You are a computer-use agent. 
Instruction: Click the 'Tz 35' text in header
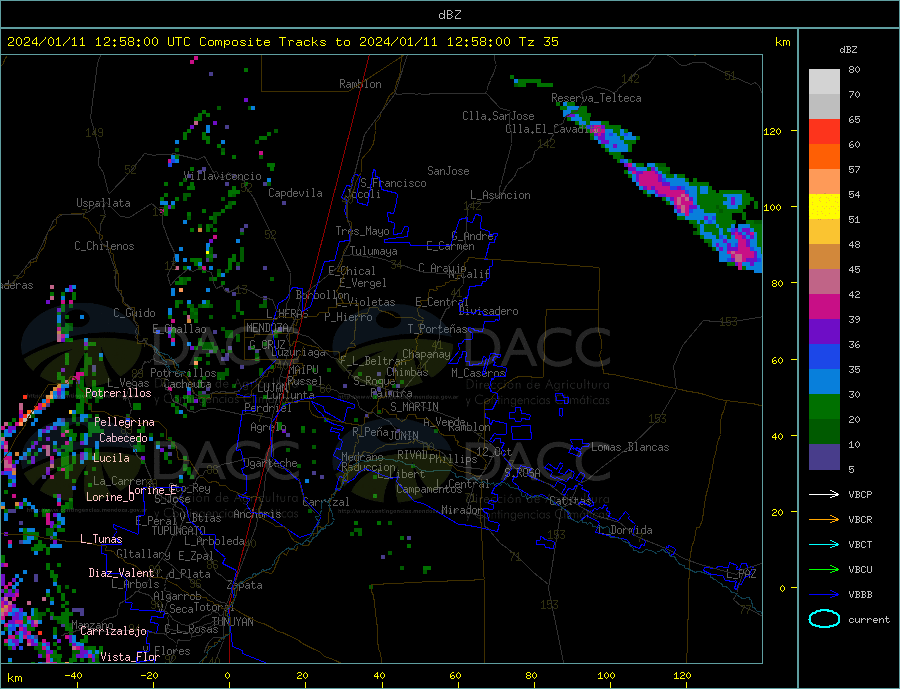[538, 42]
